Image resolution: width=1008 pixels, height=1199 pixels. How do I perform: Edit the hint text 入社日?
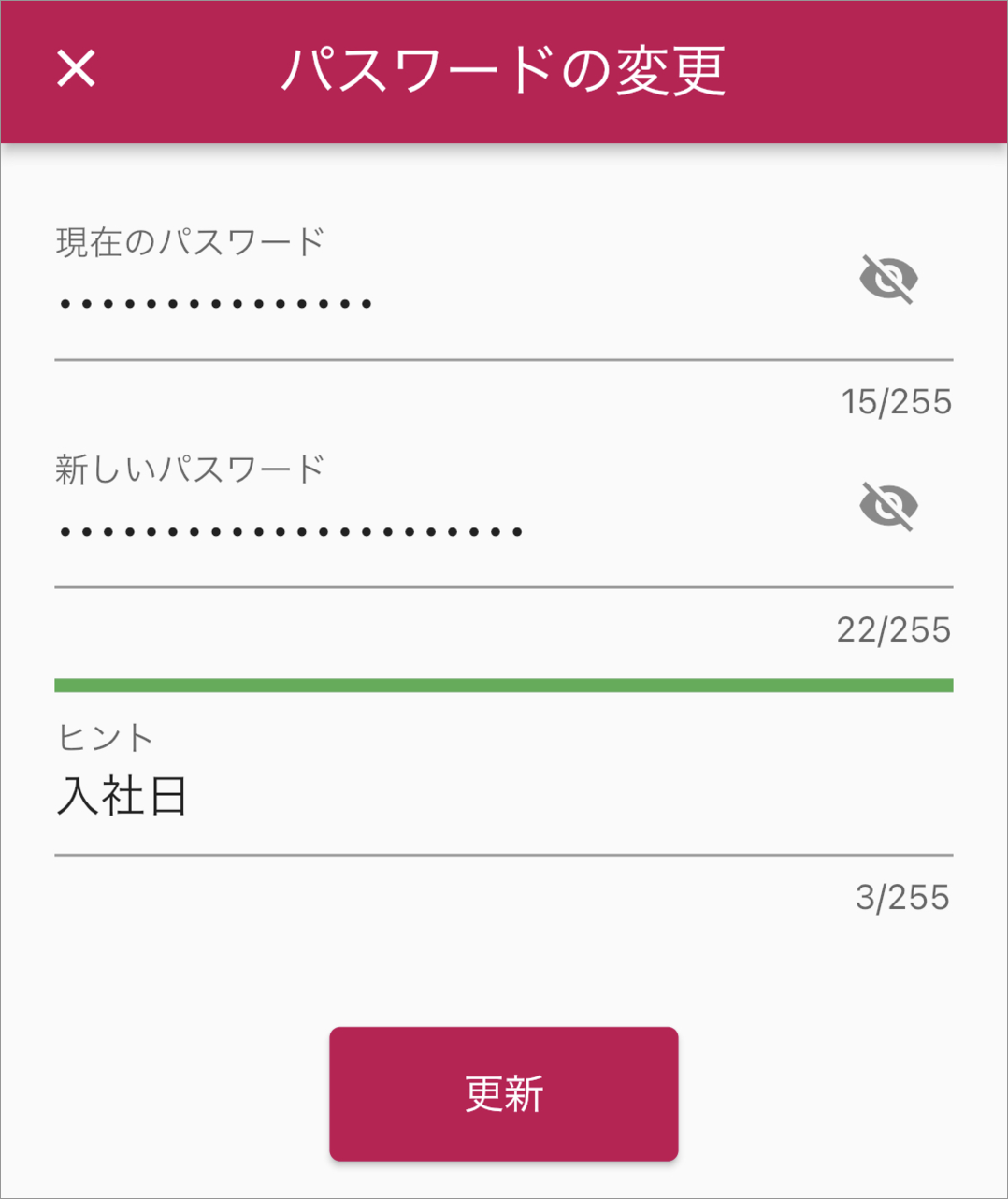tap(122, 798)
